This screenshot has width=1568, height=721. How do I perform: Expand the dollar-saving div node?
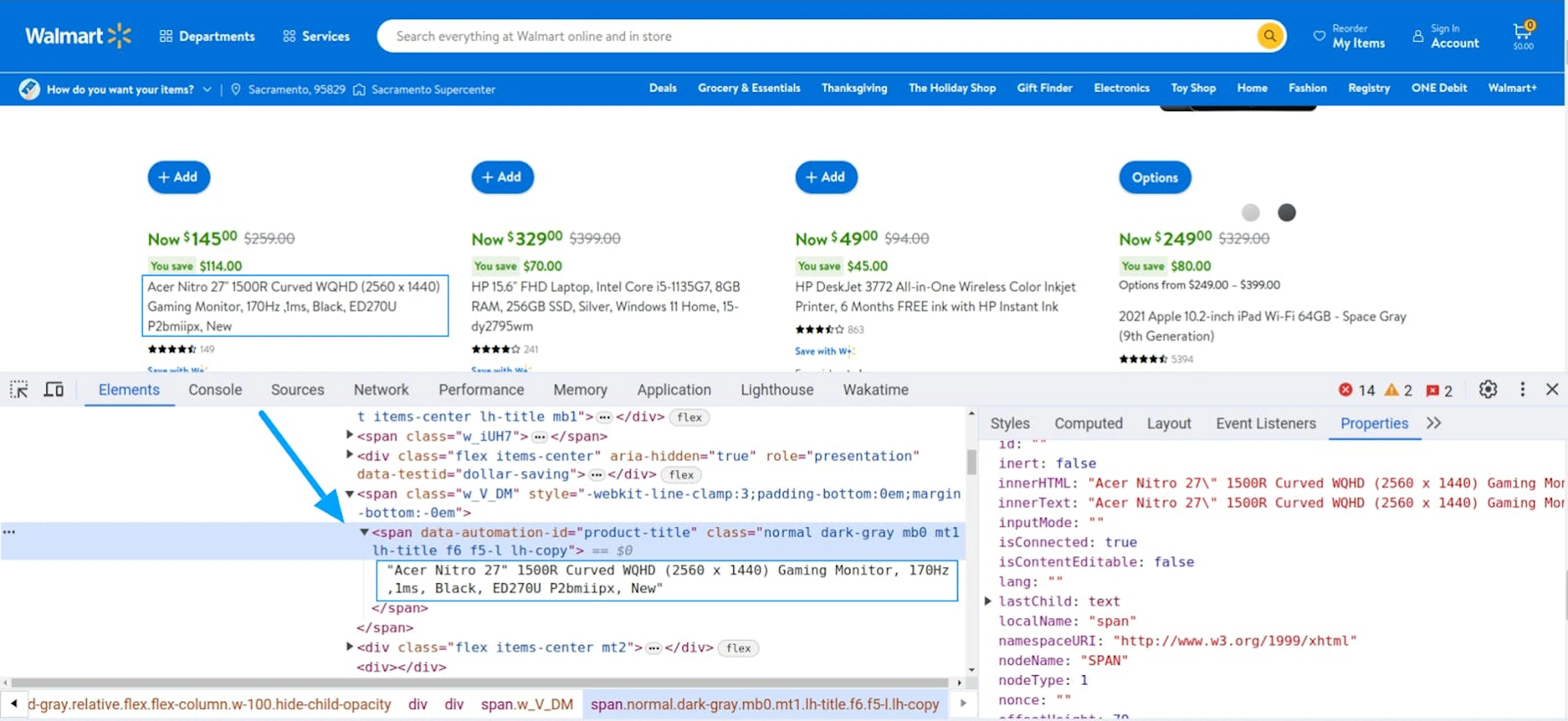click(x=350, y=454)
